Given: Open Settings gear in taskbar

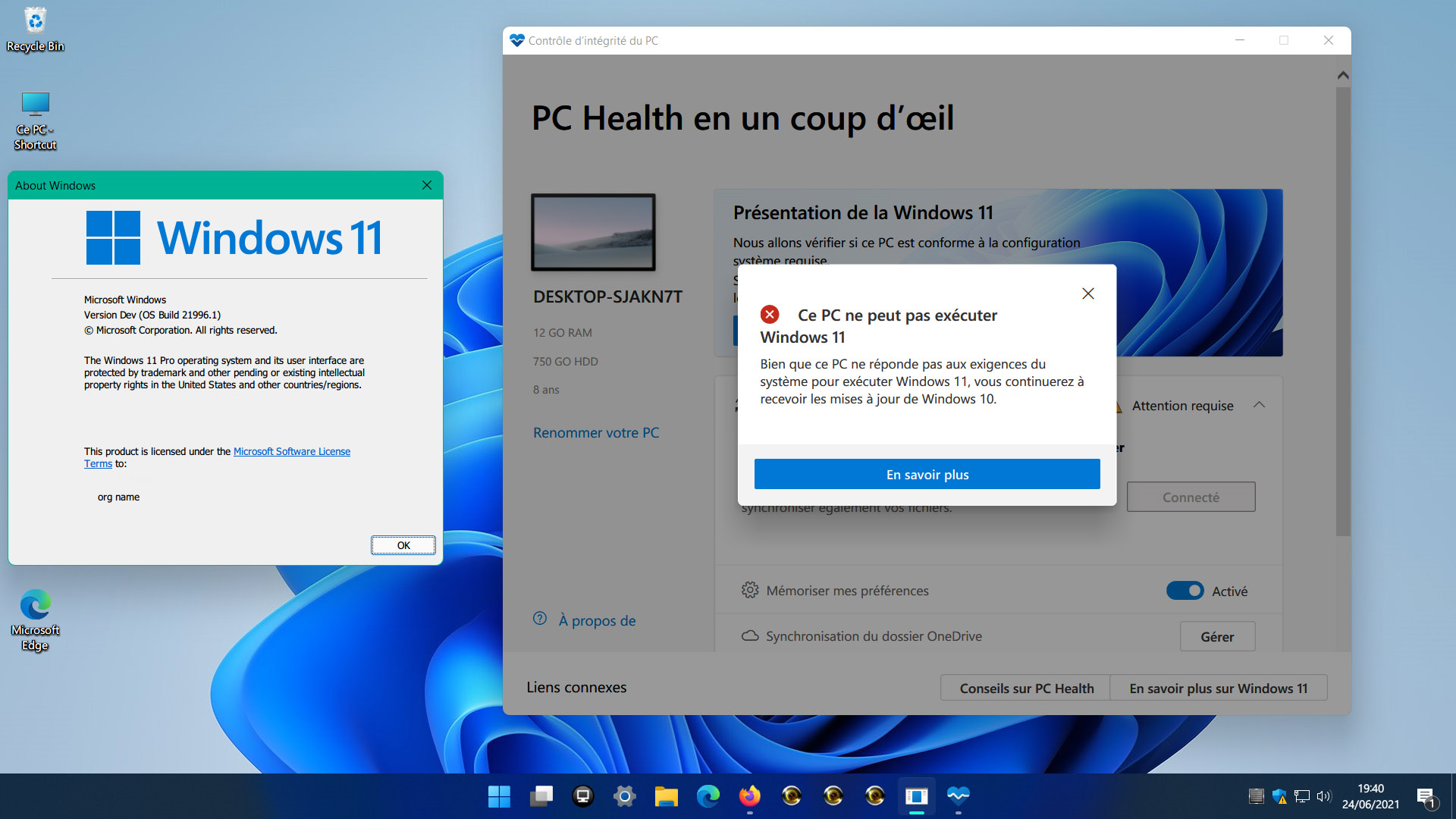Looking at the screenshot, I should 624,796.
